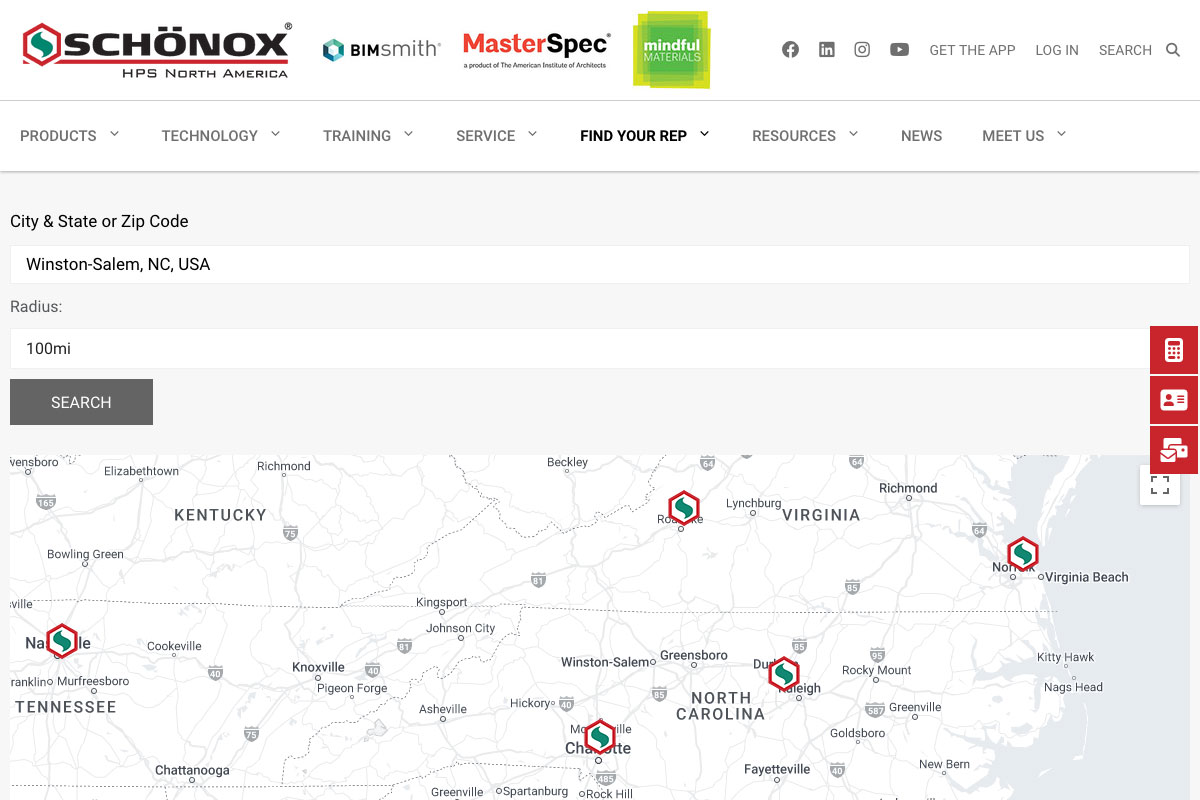Click the GET THE APP link
This screenshot has width=1200, height=800.
point(972,50)
